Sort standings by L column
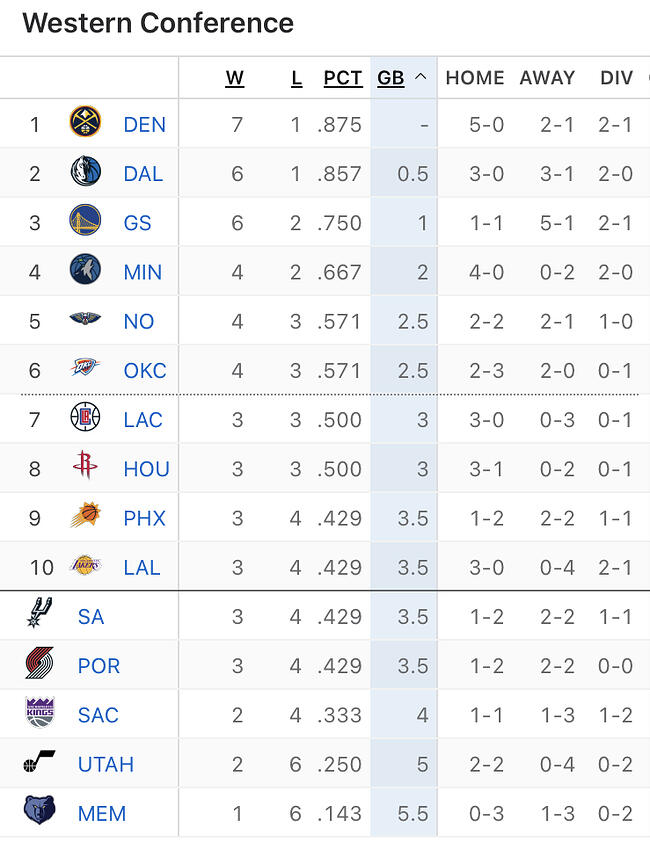 pyautogui.click(x=296, y=78)
